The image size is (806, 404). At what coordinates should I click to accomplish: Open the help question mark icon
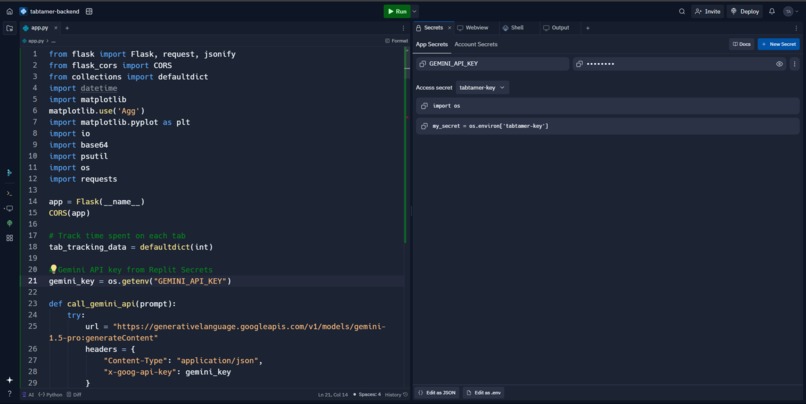click(9, 394)
